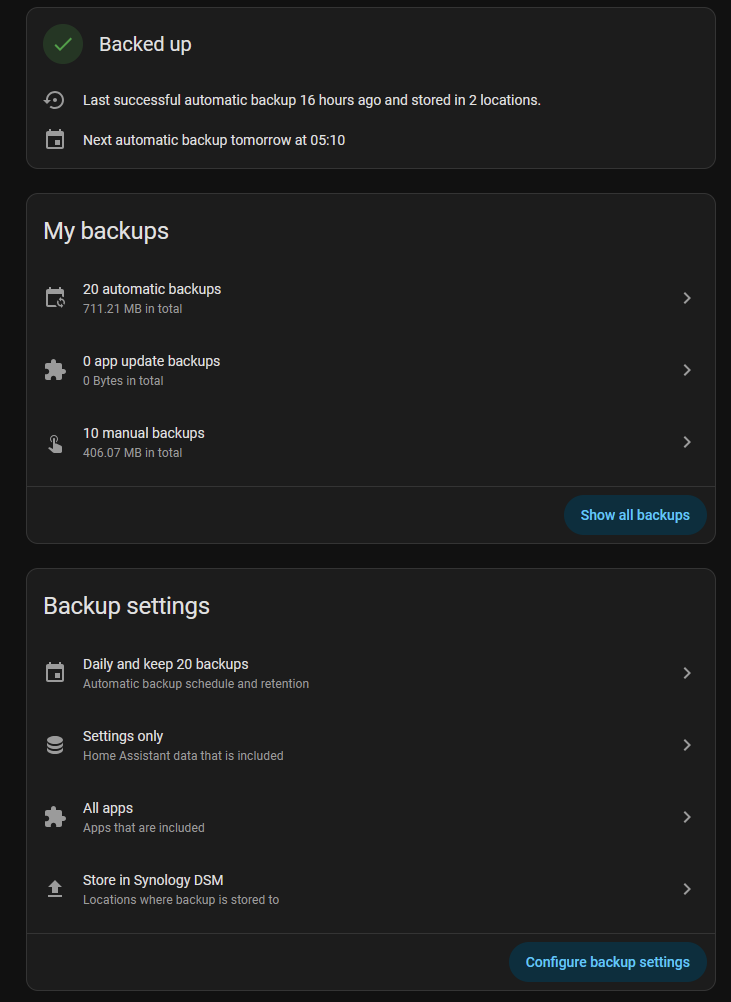
Task: Click the app update backups puzzle icon
Action: tap(55, 370)
